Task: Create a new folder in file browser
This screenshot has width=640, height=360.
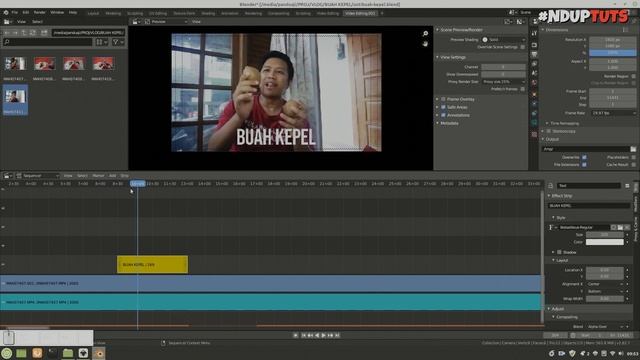Action: (x=44, y=33)
